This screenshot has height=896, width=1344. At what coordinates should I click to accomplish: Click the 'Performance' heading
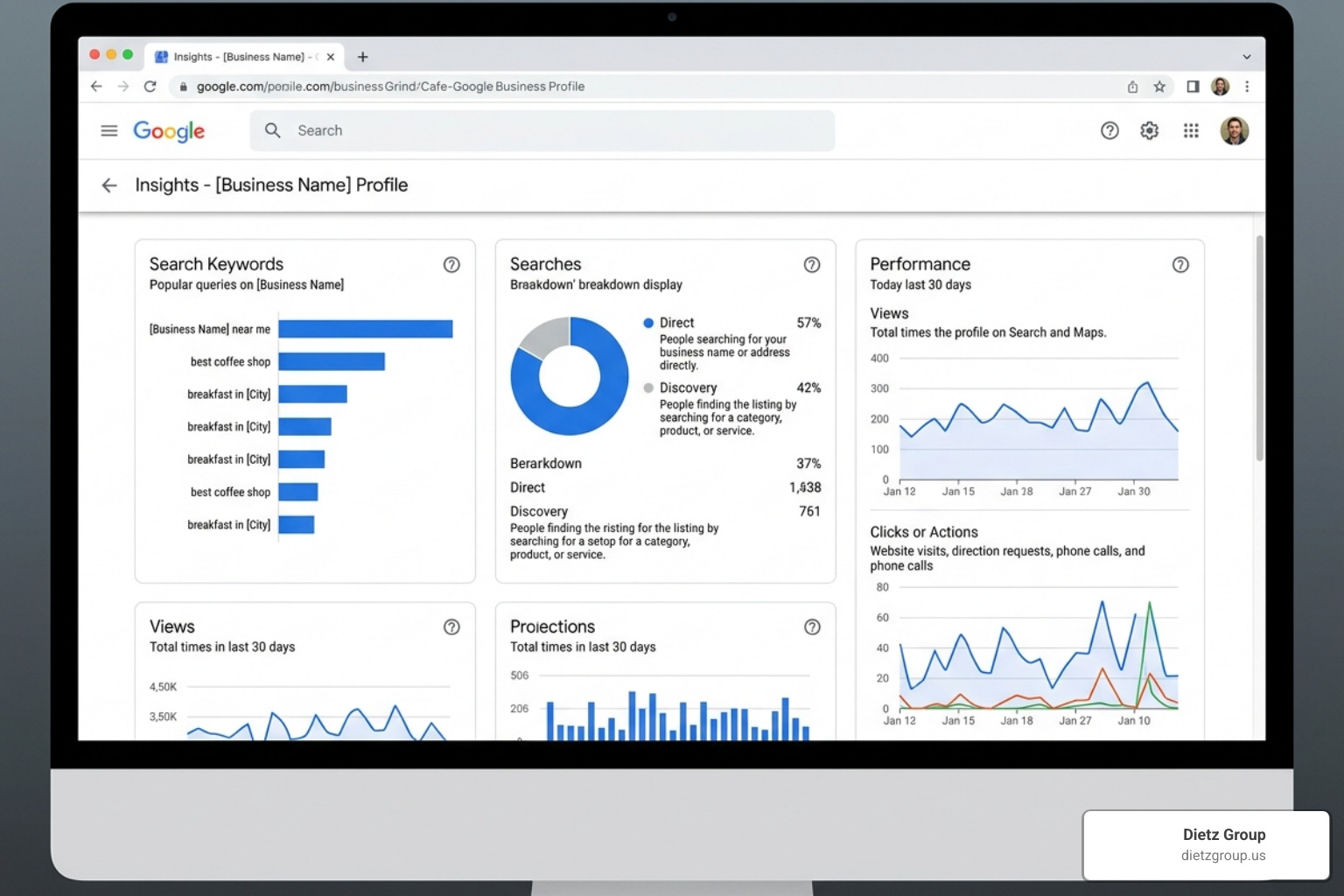920,264
